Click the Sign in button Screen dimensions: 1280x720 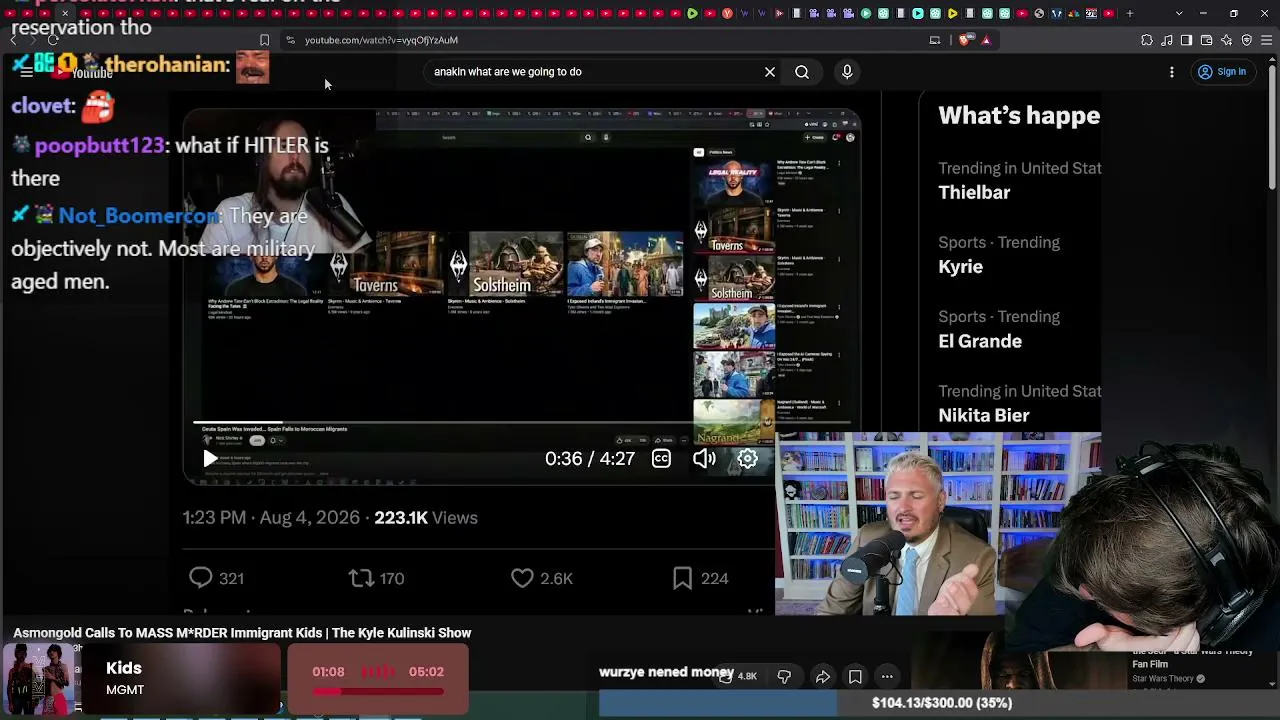(1222, 72)
